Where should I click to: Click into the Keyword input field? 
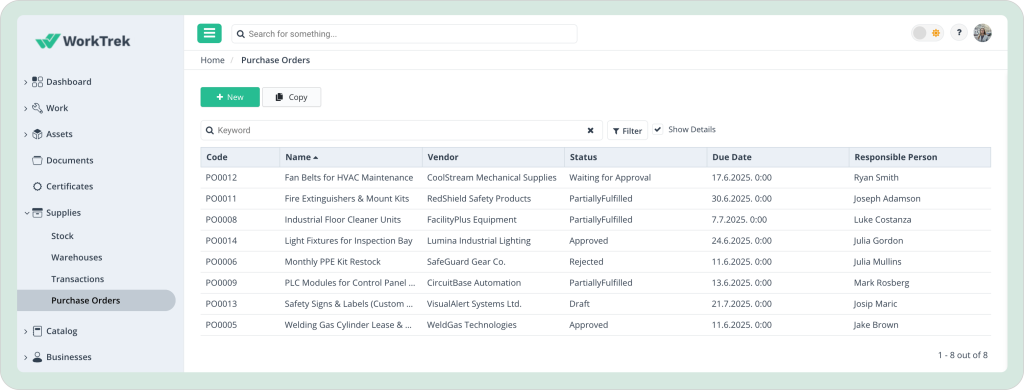tap(402, 131)
